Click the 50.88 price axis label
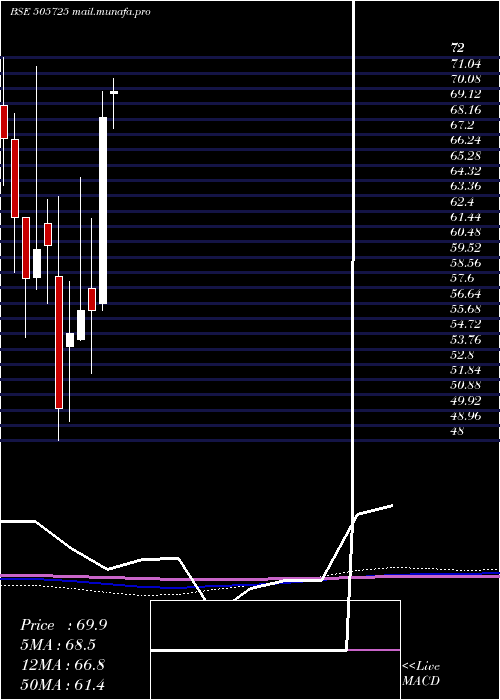 tap(466, 386)
